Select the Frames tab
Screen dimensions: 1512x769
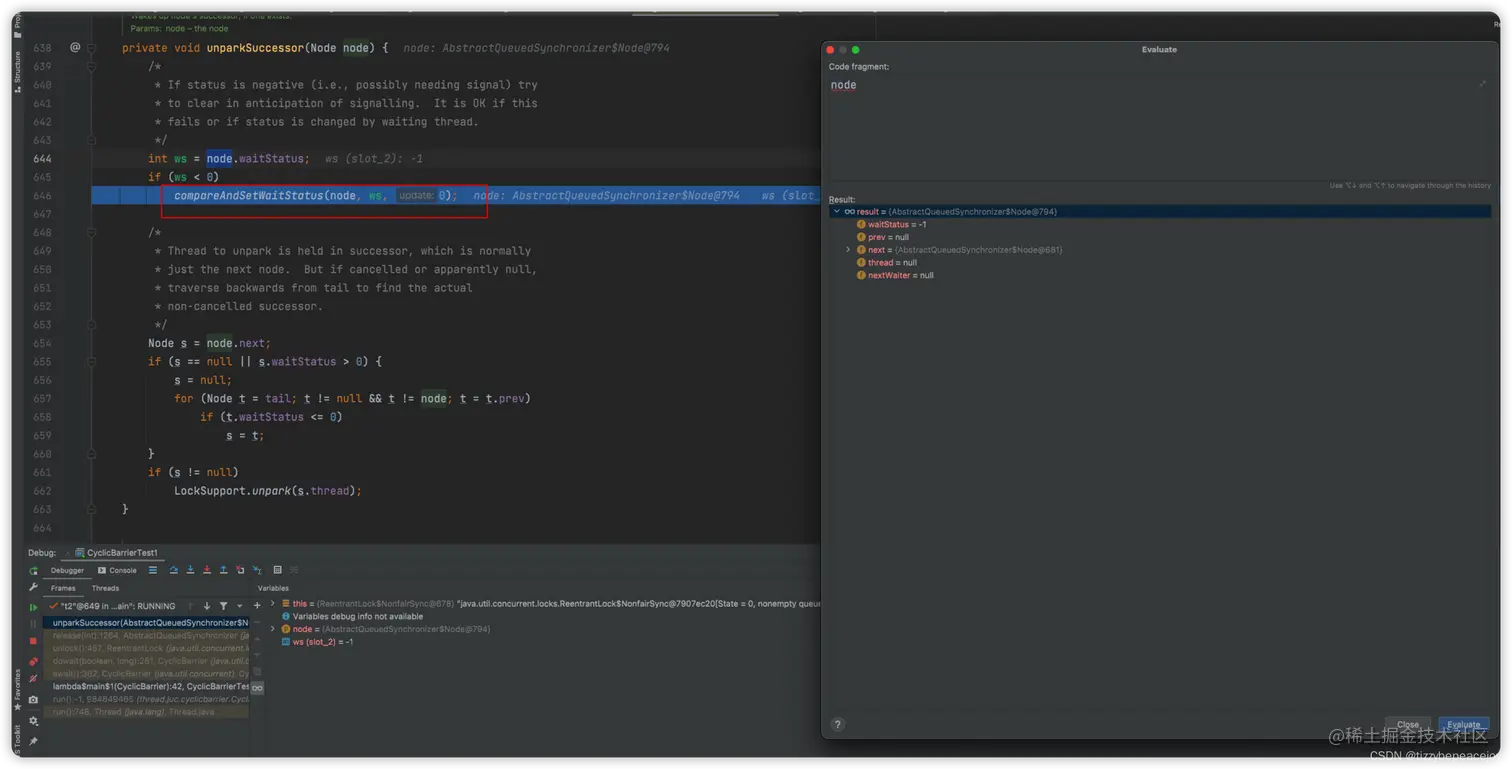63,588
